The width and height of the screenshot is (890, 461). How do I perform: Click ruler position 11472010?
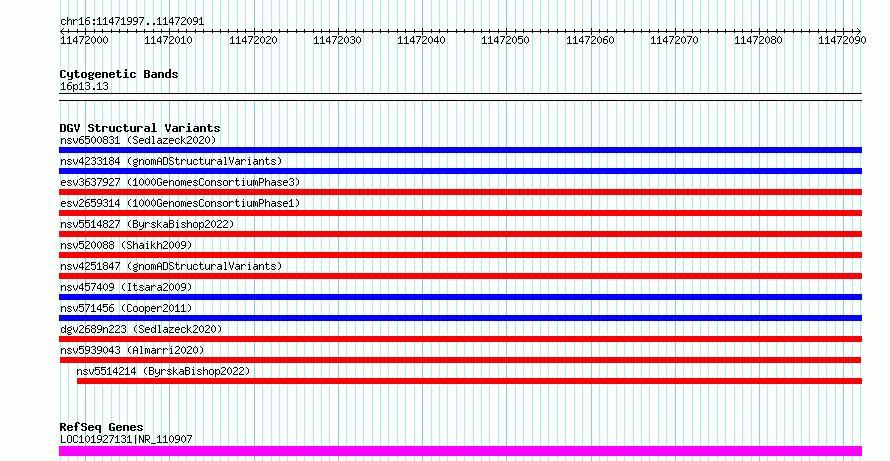(168, 40)
